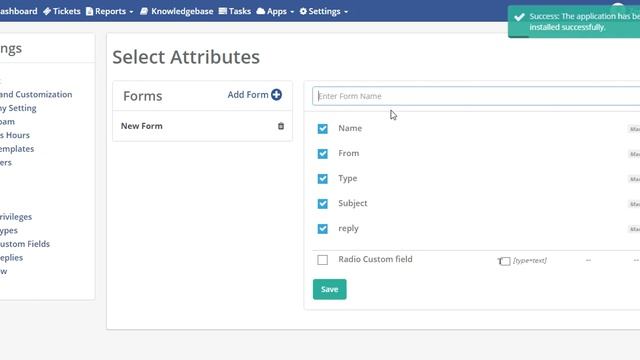The width and height of the screenshot is (640, 360).
Task: Click the Subject attribute label
Action: (x=353, y=203)
